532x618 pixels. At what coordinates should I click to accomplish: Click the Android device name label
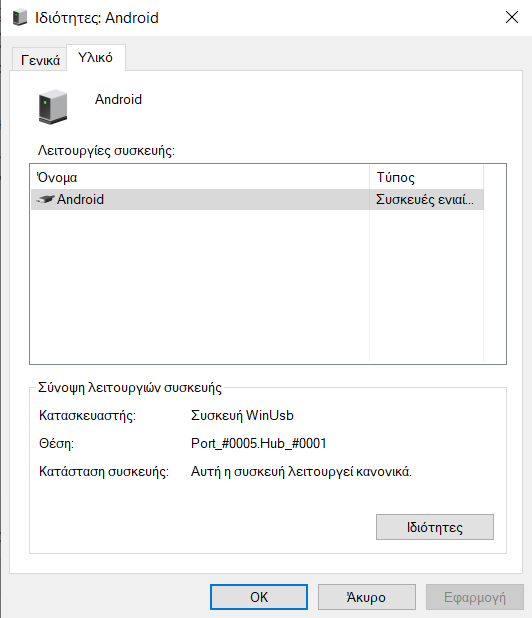point(118,99)
